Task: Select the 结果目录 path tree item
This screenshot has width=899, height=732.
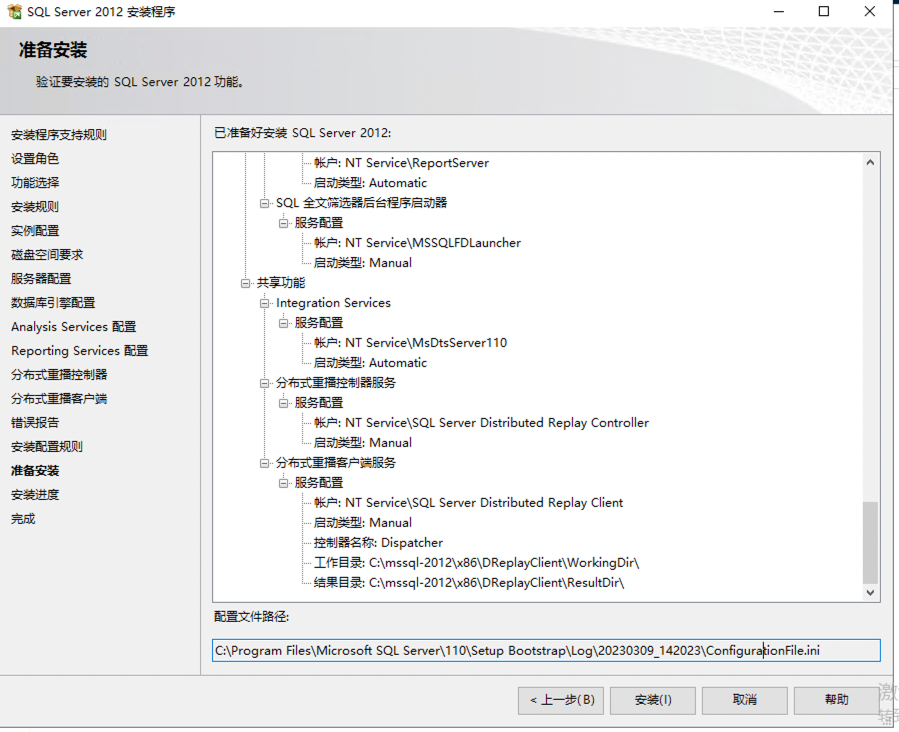Action: tap(476, 583)
